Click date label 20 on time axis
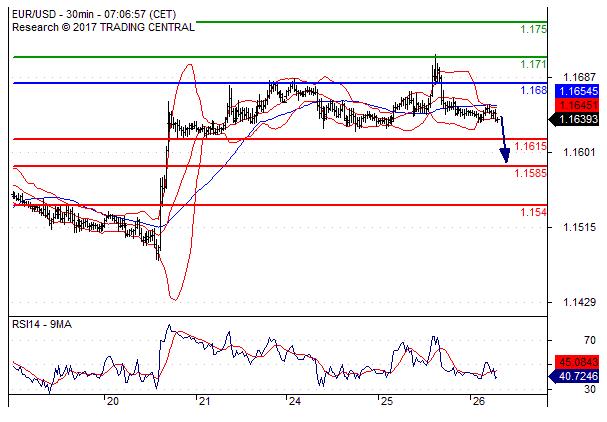 pos(113,401)
